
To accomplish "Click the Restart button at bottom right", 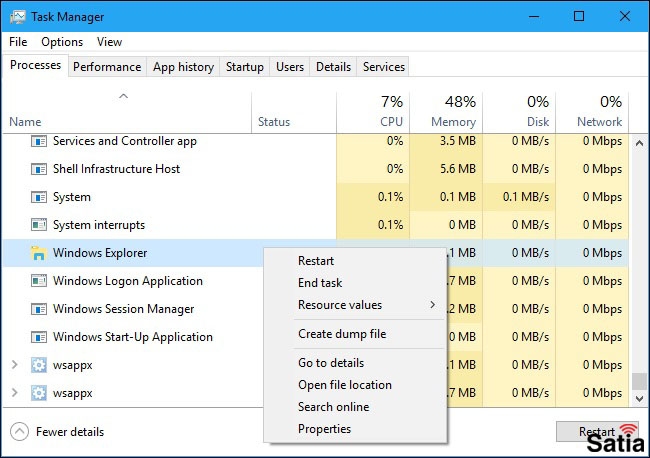I will click(x=597, y=431).
